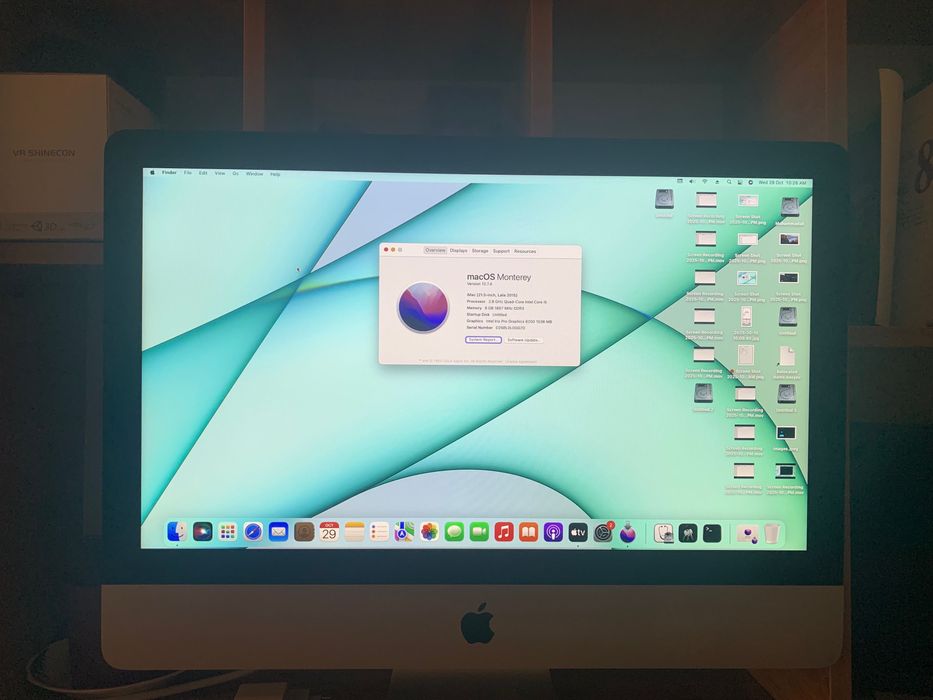
Task: Open the Wi-Fi status menu
Action: tap(705, 182)
